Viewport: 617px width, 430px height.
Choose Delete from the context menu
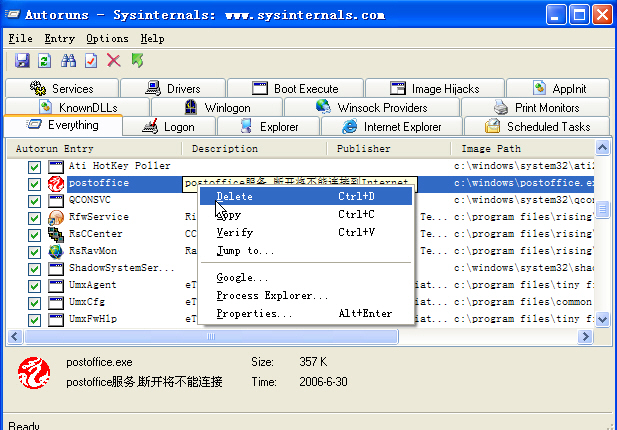click(x=306, y=196)
